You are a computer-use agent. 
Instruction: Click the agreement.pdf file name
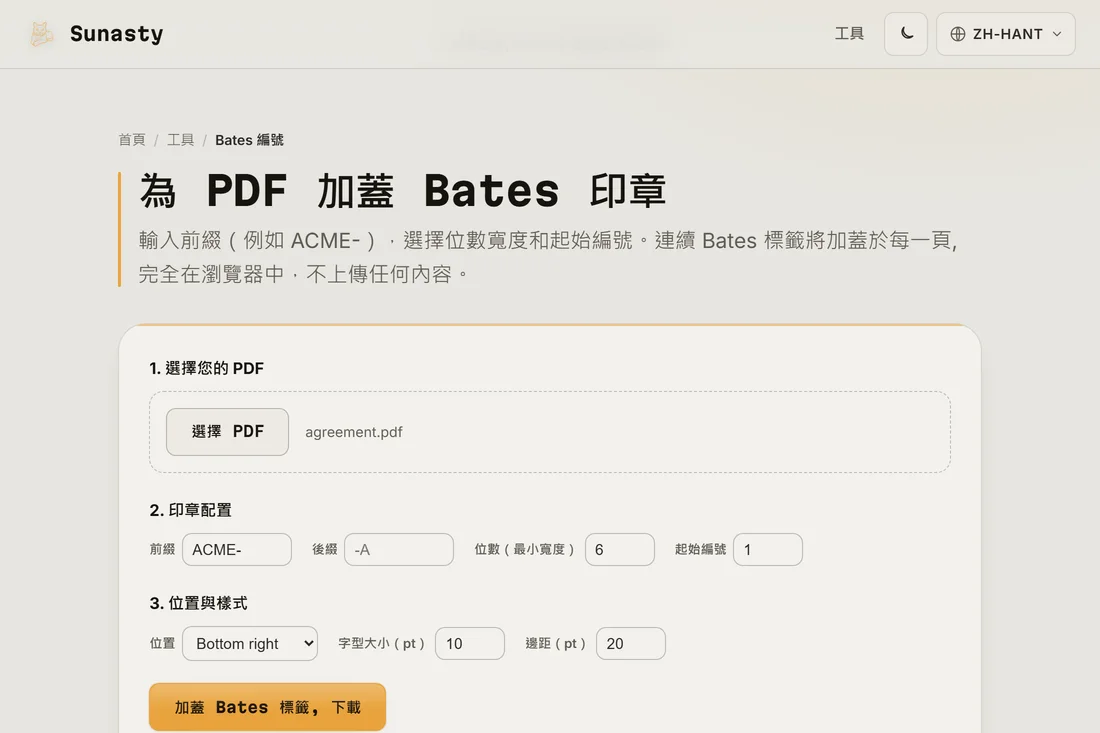pyautogui.click(x=354, y=432)
